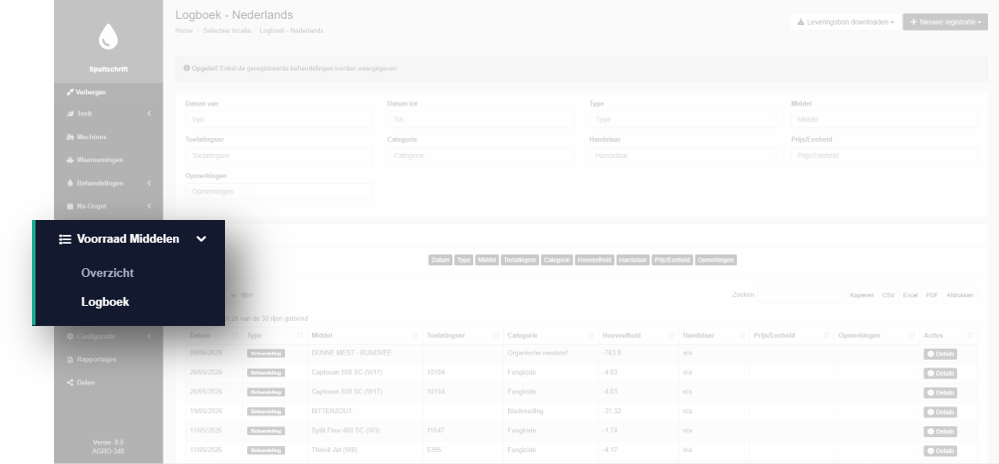The height and width of the screenshot is (464, 999).
Task: Click the Zoeken search box
Action: pyautogui.click(x=800, y=295)
